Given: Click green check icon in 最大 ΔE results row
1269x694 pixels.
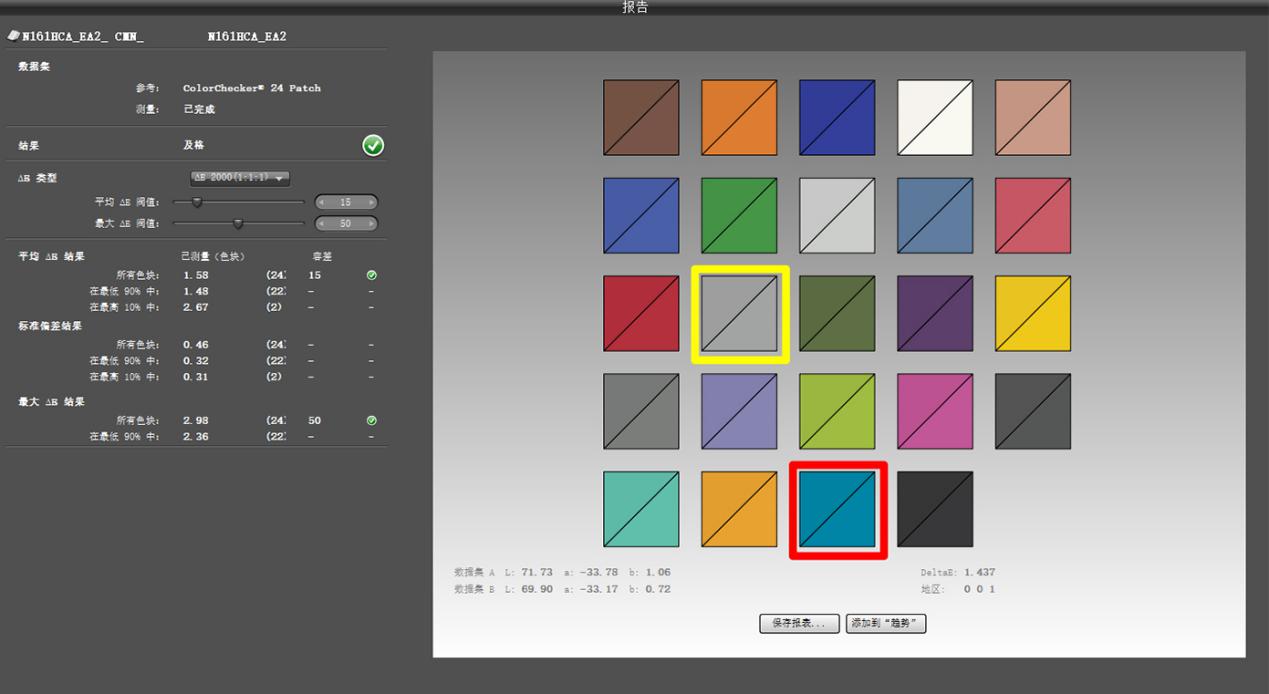Looking at the screenshot, I should coord(371,420).
